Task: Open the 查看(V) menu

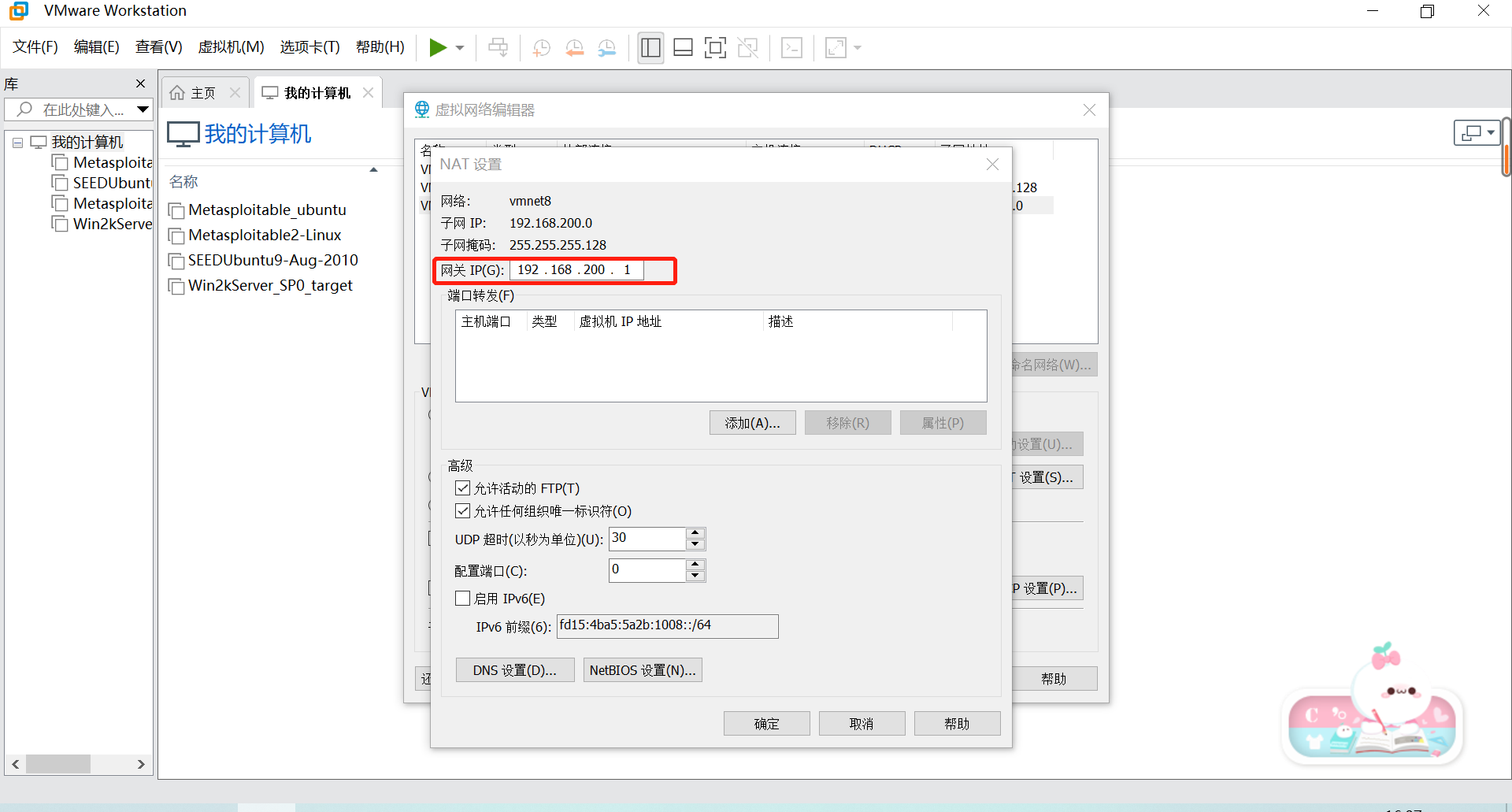Action: [x=159, y=47]
